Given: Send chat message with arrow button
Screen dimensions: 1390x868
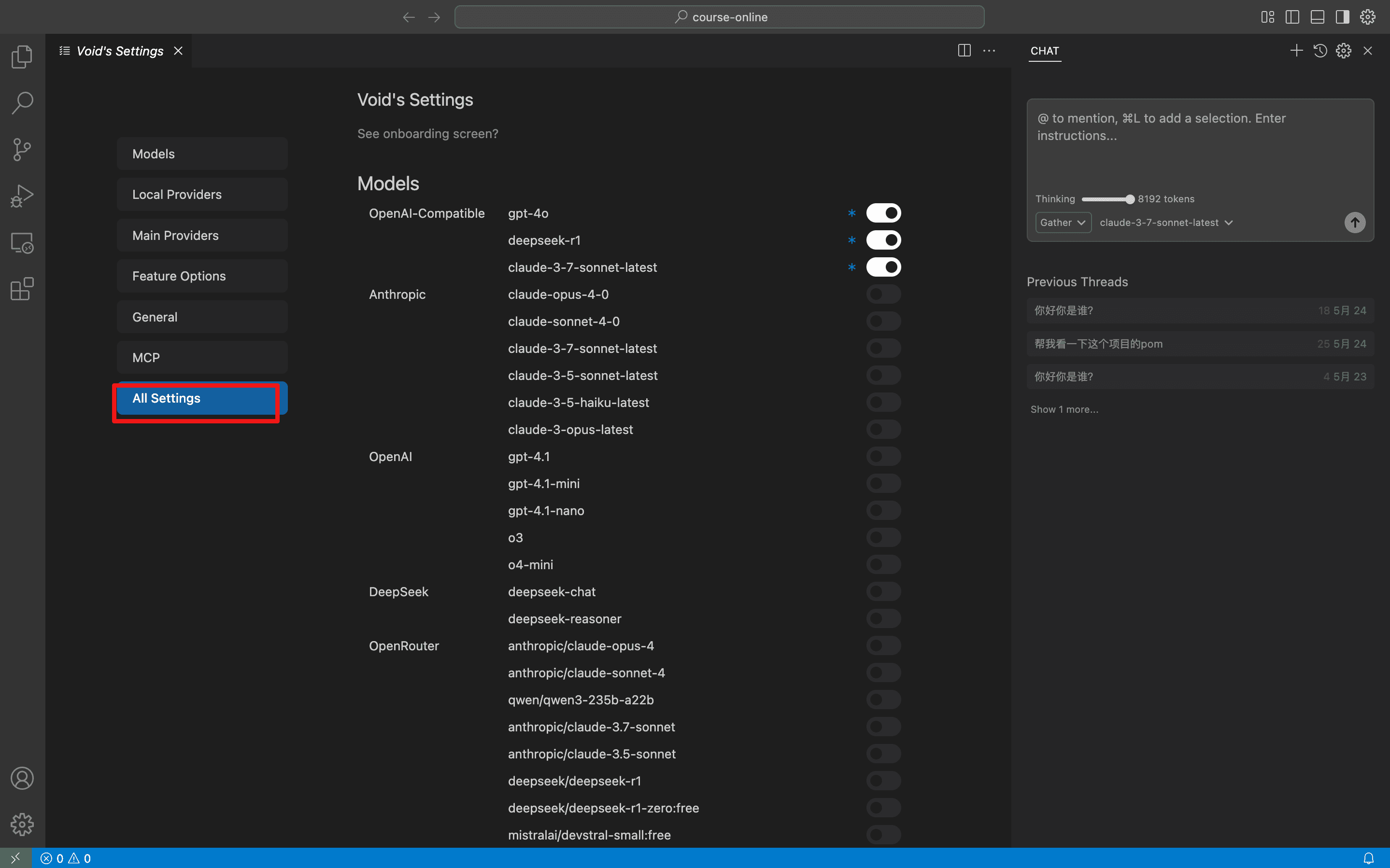Looking at the screenshot, I should pyautogui.click(x=1355, y=222).
